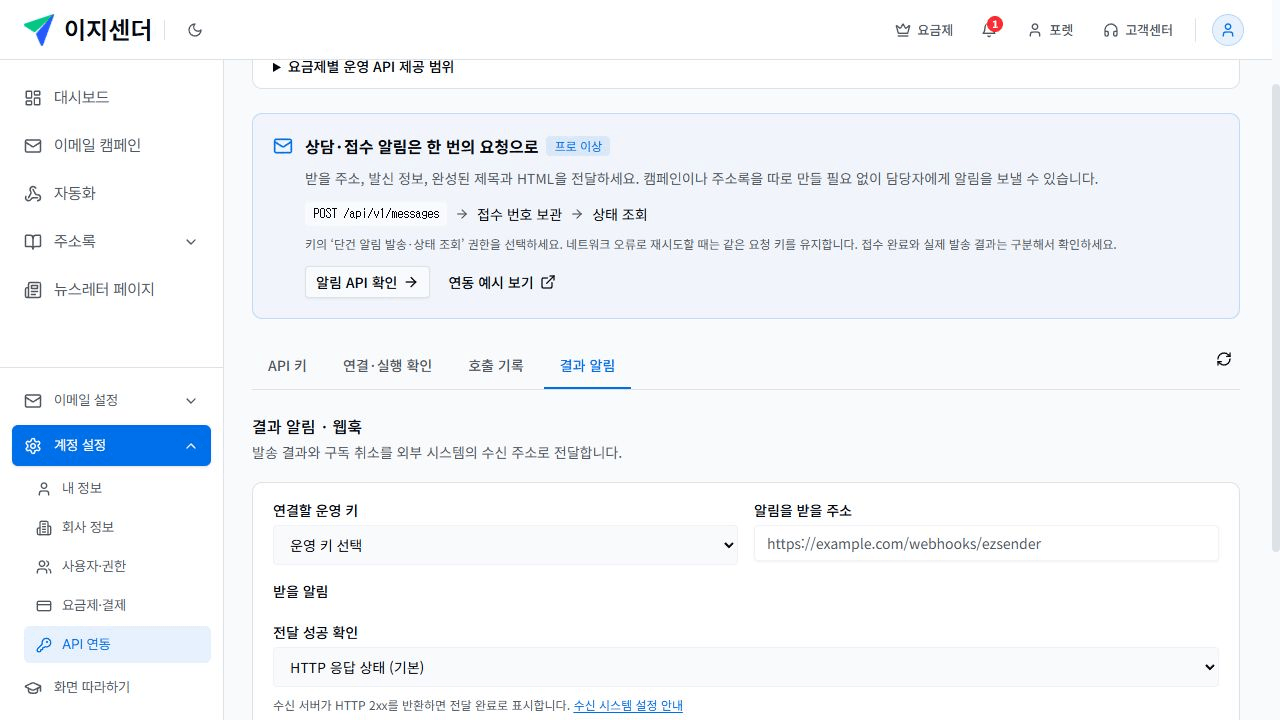This screenshot has height=720, width=1280.
Task: Select the 결과 알림 tab
Action: (x=587, y=366)
